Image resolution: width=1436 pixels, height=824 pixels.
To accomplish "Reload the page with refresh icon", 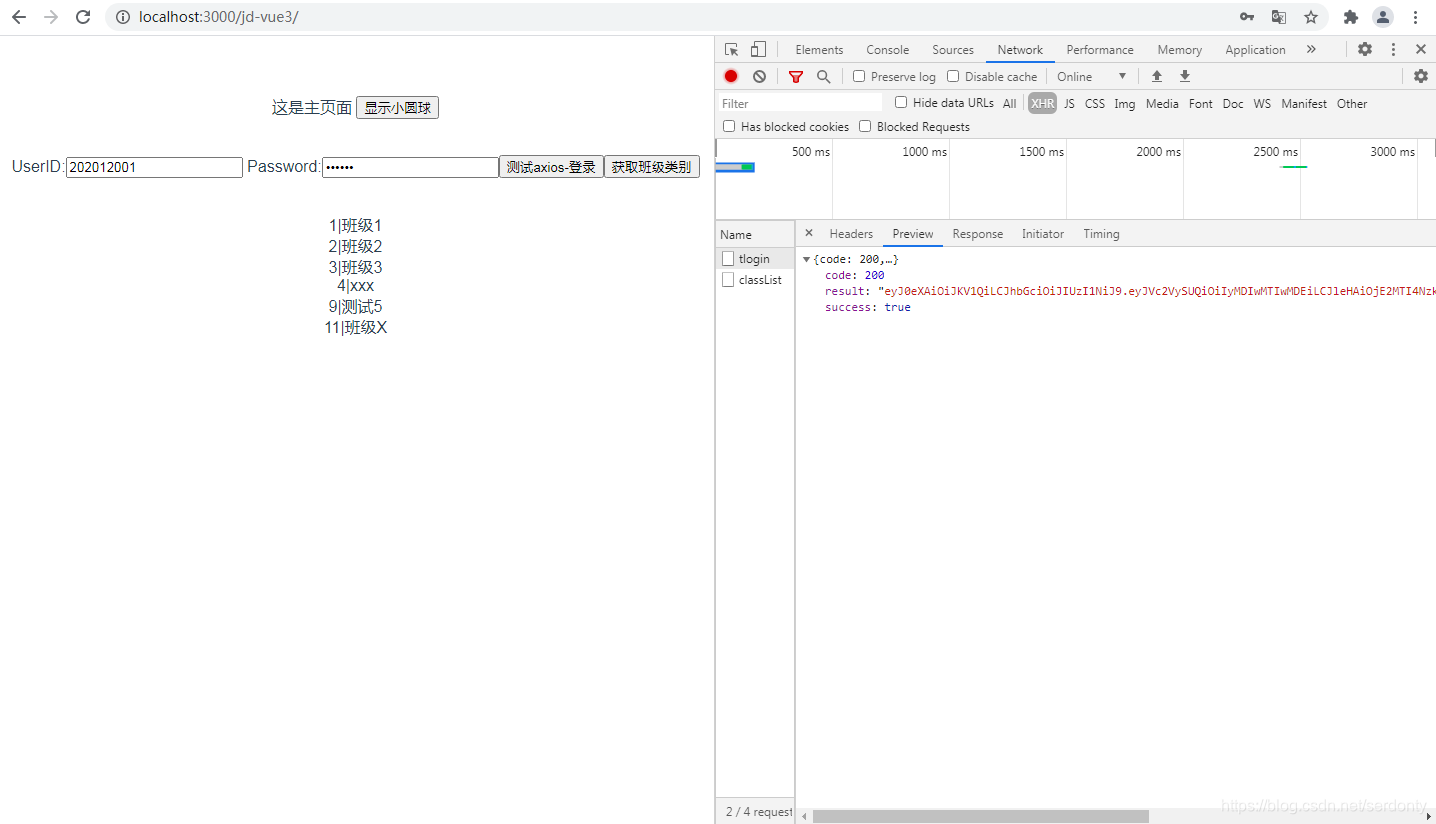I will click(84, 17).
